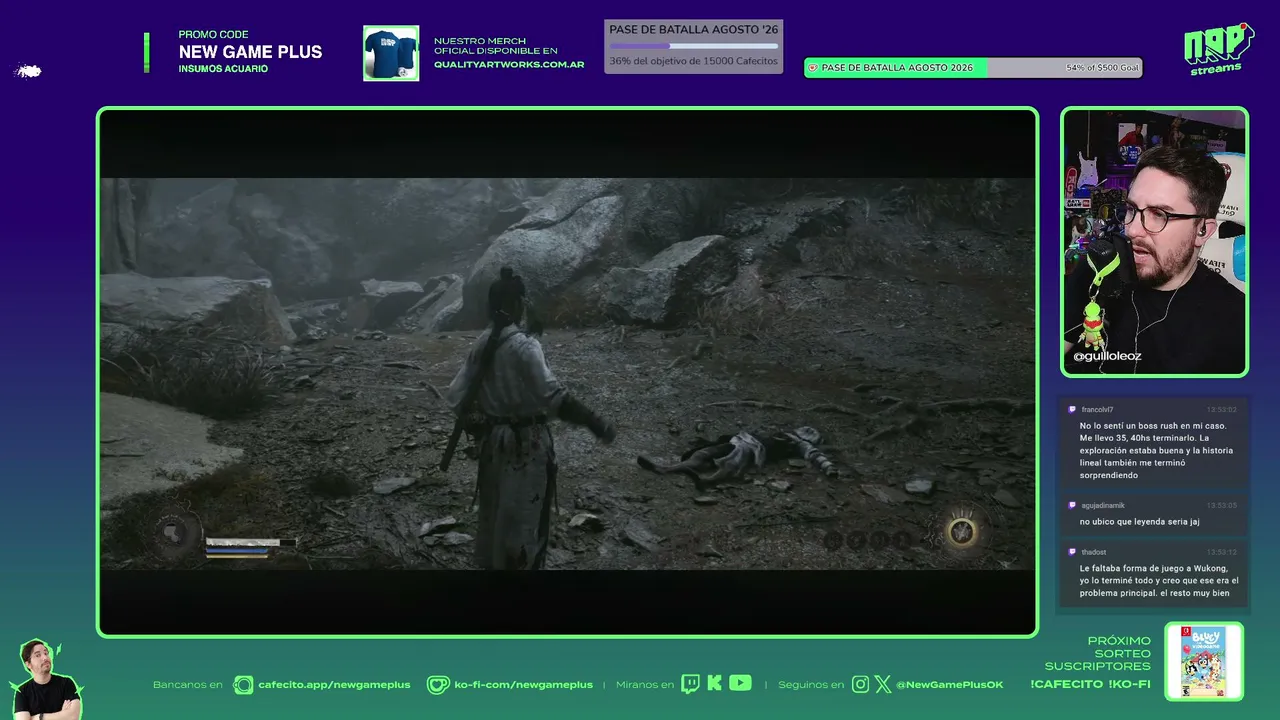Click the cartoon host avatar at bottom left

coord(47,678)
